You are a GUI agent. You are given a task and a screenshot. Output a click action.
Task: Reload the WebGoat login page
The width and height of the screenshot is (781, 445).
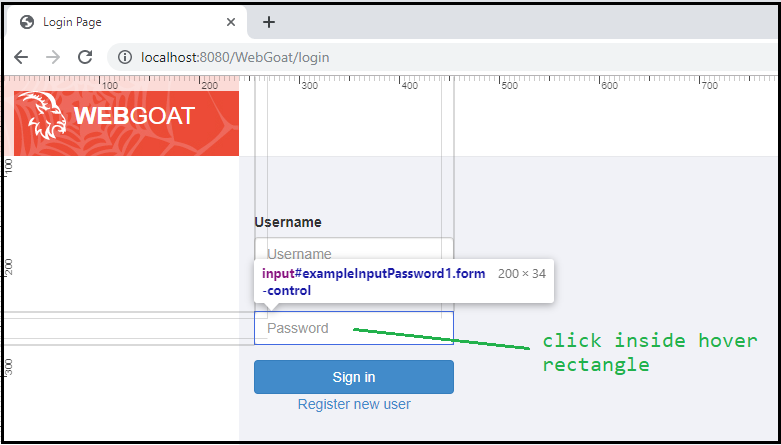click(x=85, y=57)
